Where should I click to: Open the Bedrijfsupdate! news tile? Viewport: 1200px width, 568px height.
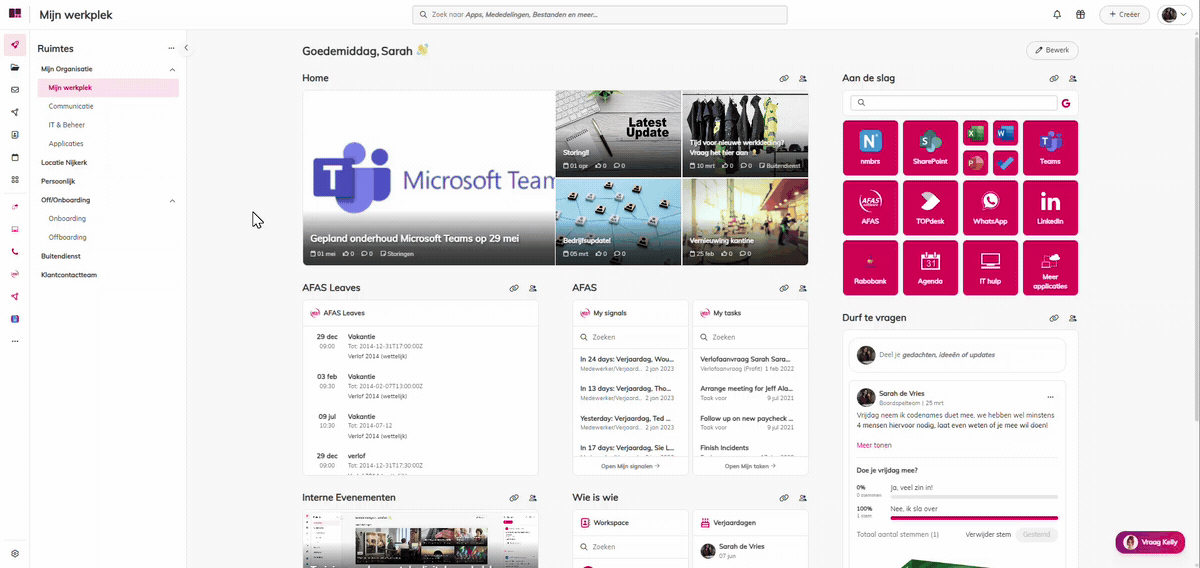coord(618,222)
